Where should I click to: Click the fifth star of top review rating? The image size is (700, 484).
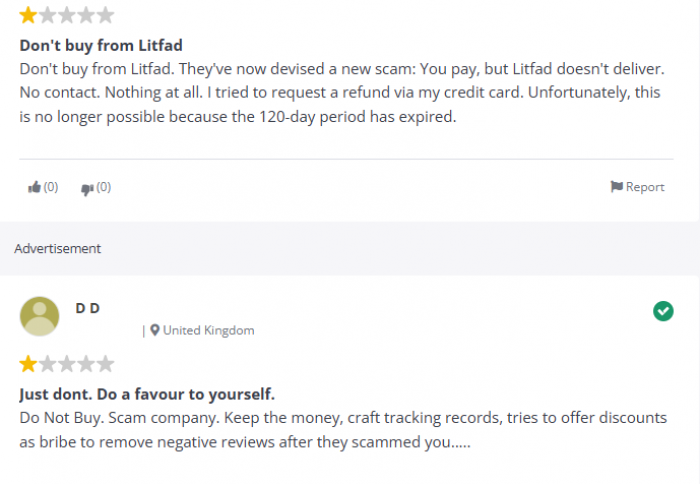105,15
